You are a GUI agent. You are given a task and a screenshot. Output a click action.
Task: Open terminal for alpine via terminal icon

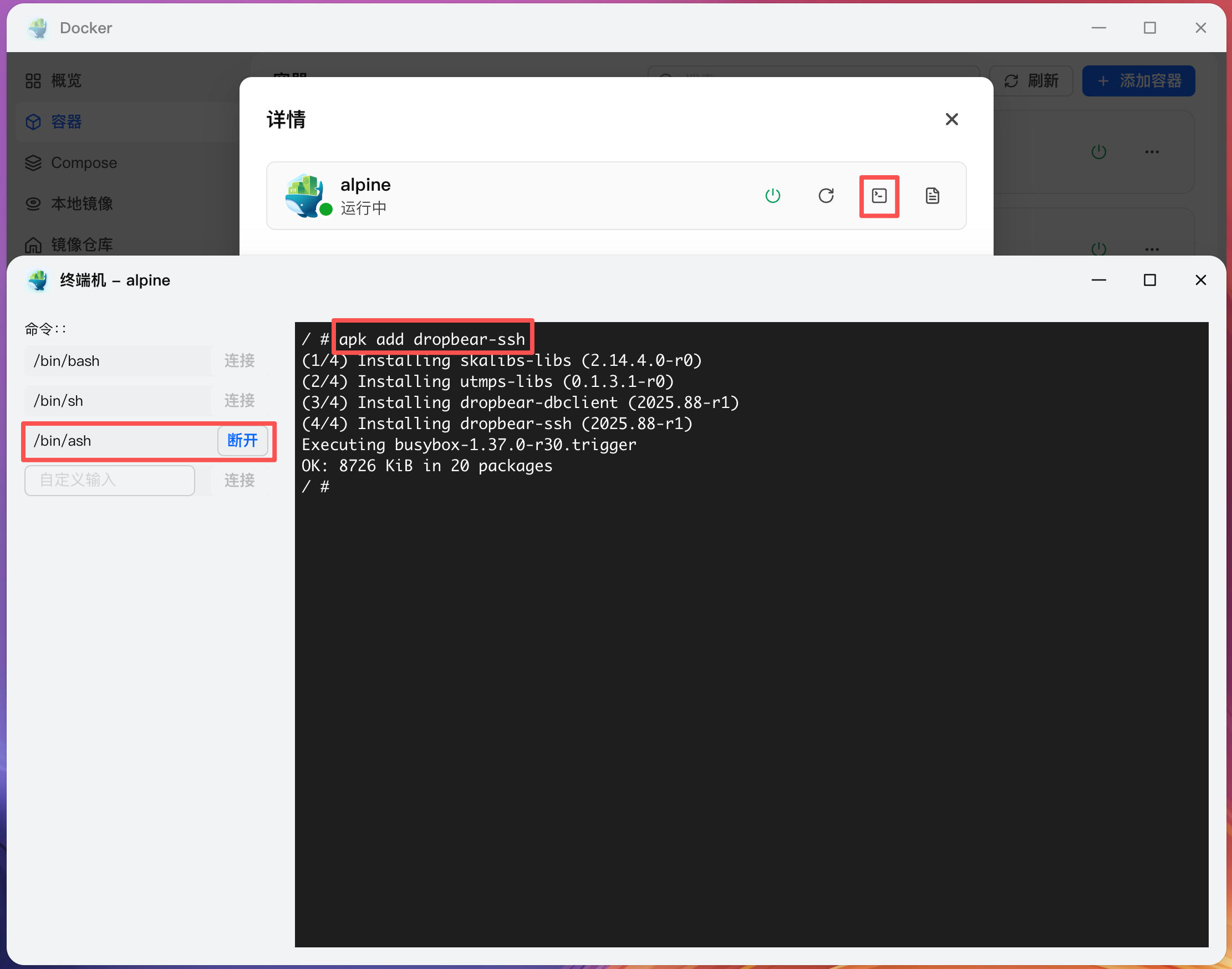(878, 196)
